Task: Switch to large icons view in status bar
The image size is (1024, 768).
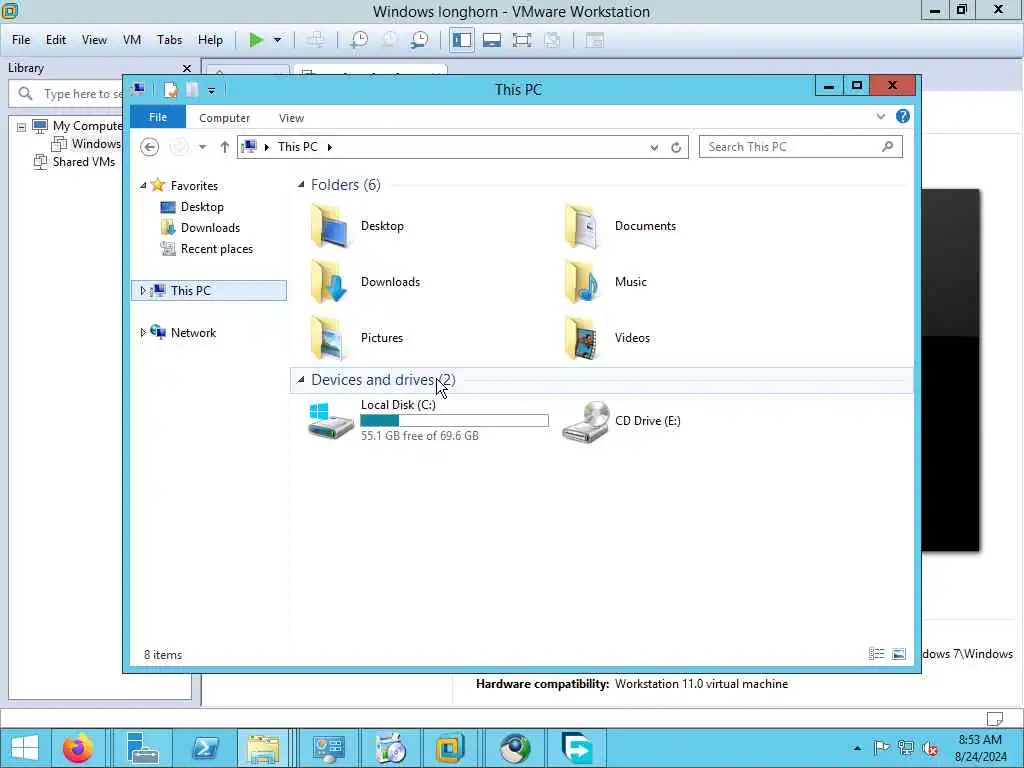Action: [x=899, y=654]
